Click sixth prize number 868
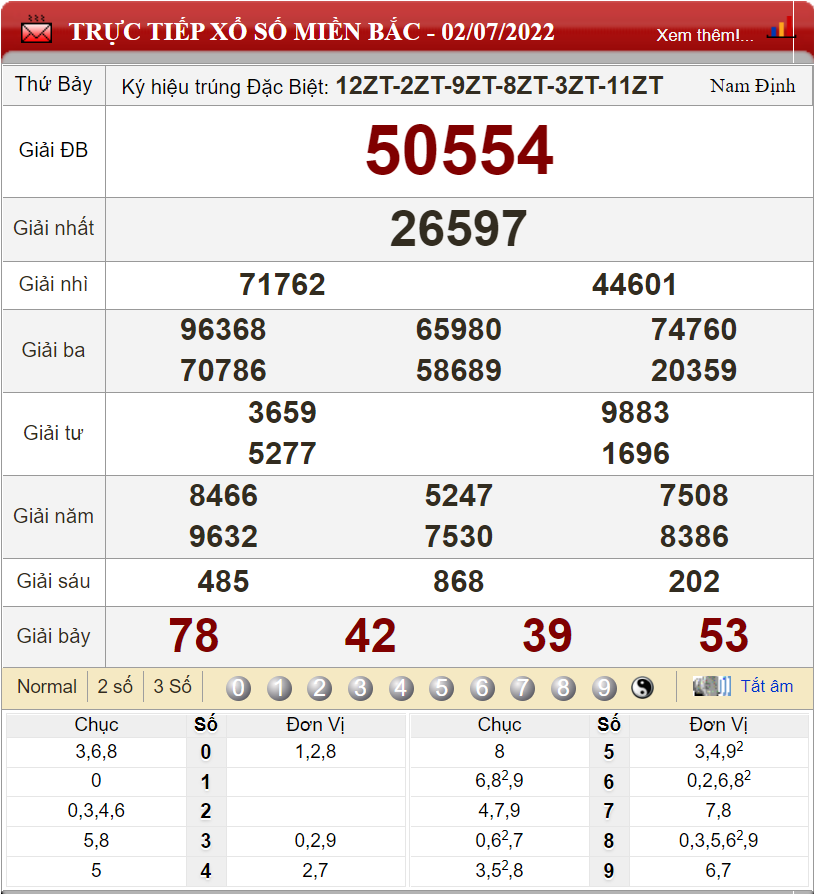This screenshot has height=894, width=817. point(459,582)
